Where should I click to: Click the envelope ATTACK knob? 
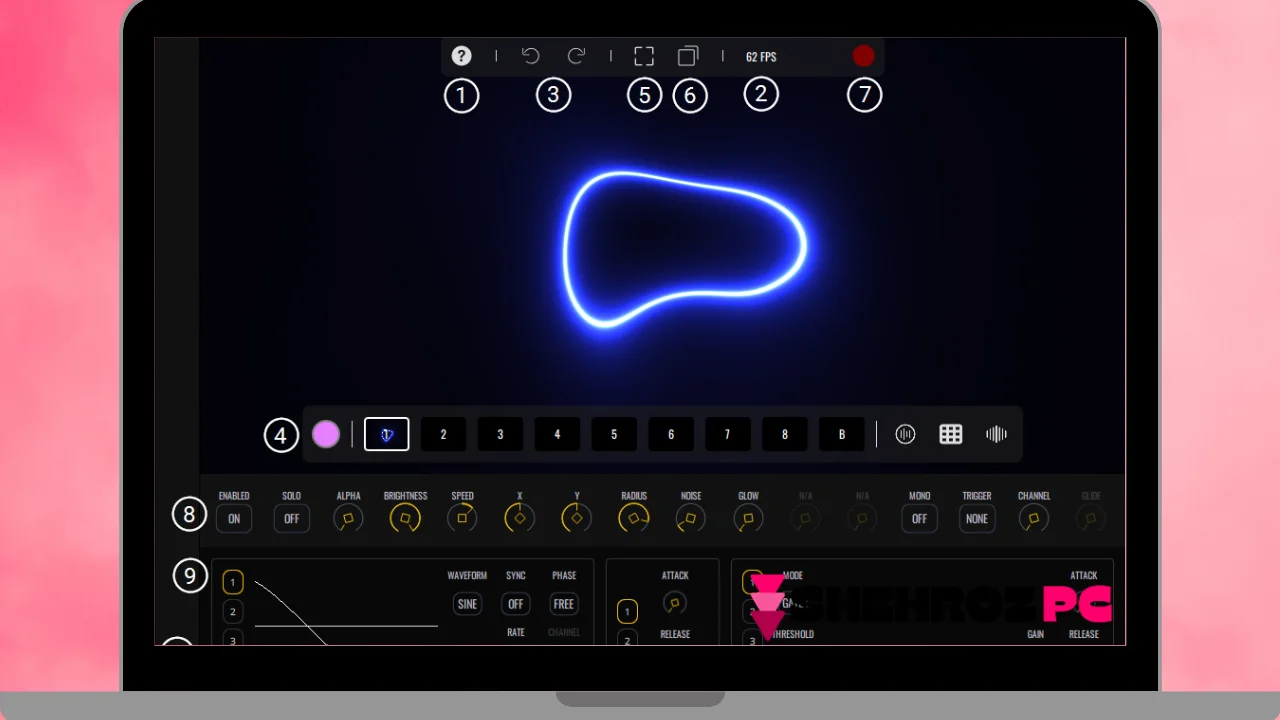pyautogui.click(x=675, y=603)
